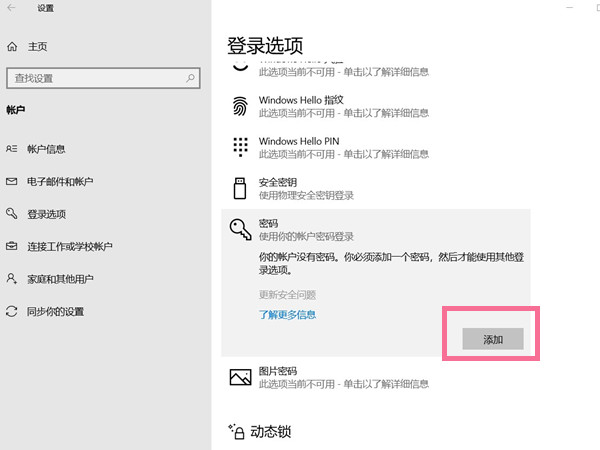Select 登录选项 in the sidebar
This screenshot has height=450, width=600.
point(46,214)
